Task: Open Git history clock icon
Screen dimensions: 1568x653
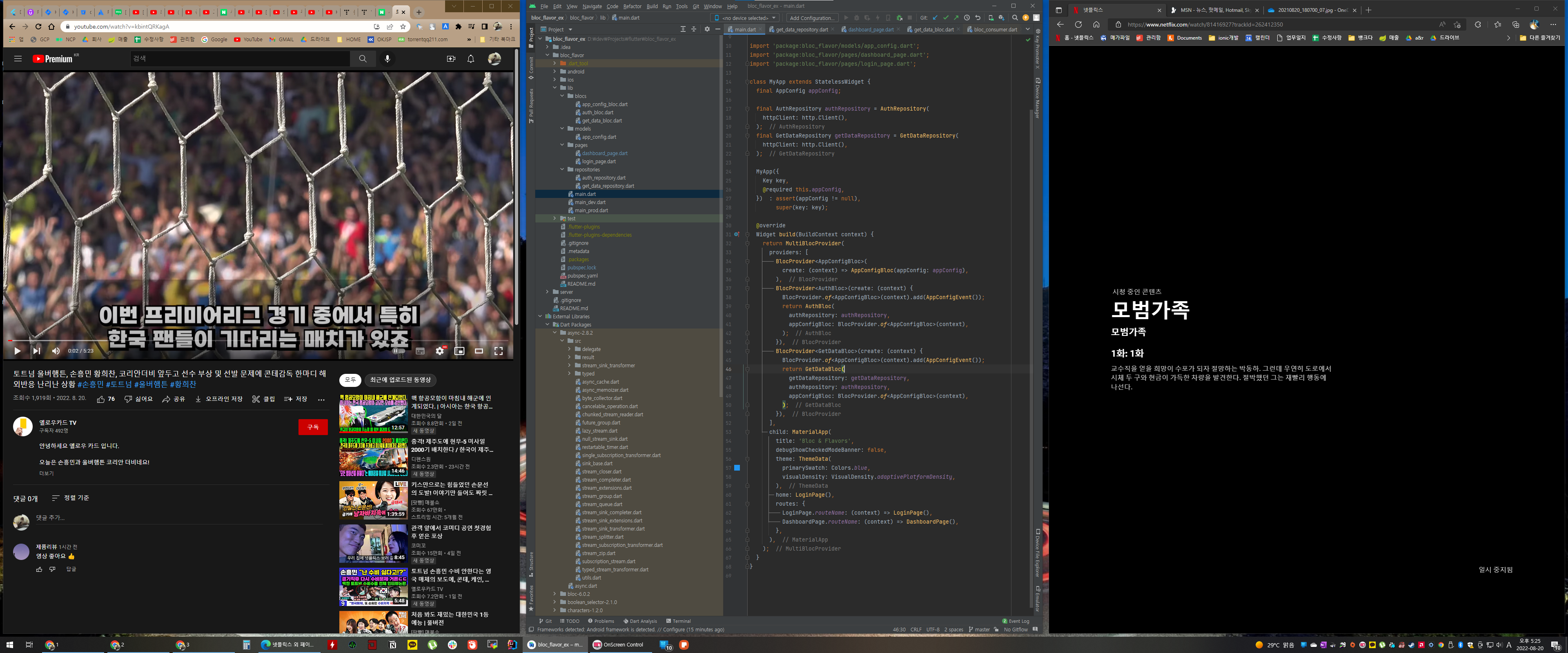Action: (x=967, y=18)
